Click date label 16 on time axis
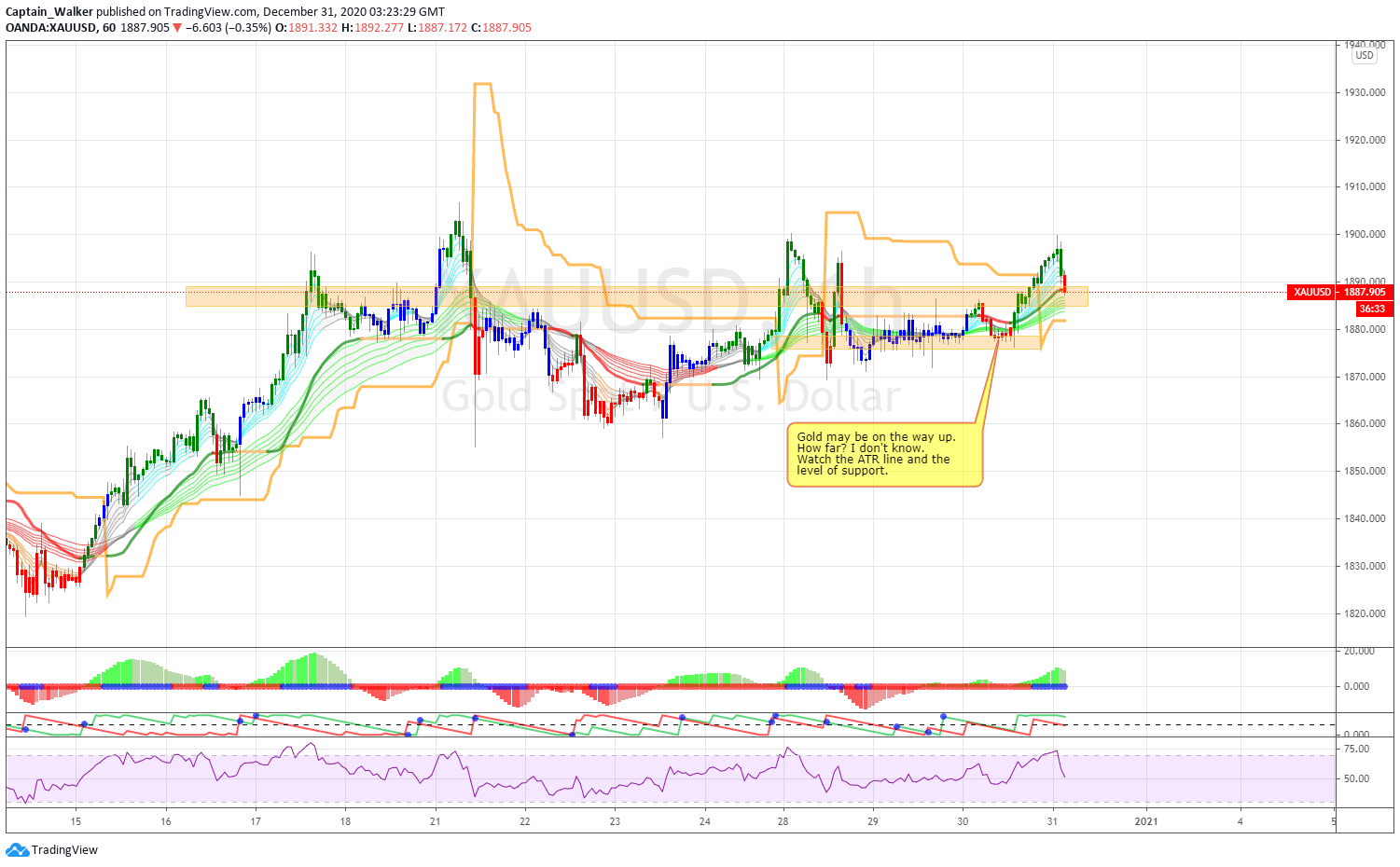Viewport: 1400px width, 867px height. 165,821
